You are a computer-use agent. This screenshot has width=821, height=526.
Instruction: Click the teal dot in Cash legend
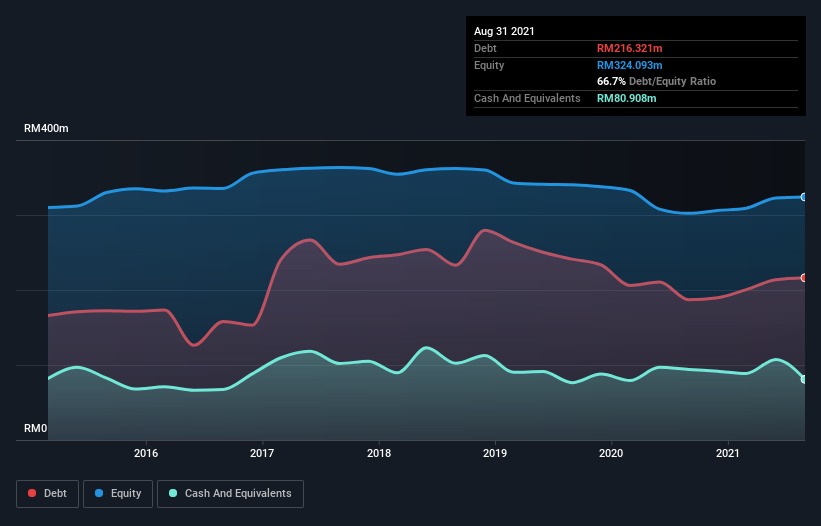tap(173, 493)
